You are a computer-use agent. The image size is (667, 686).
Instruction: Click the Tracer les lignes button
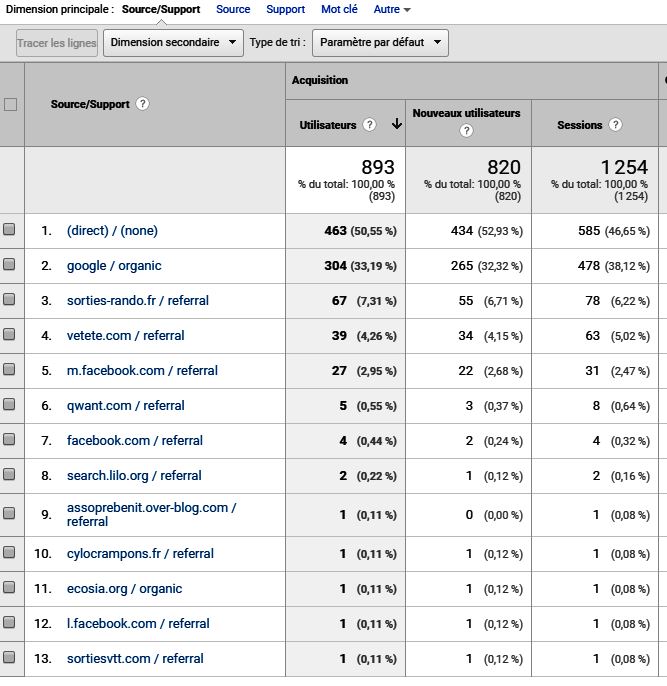pos(57,43)
